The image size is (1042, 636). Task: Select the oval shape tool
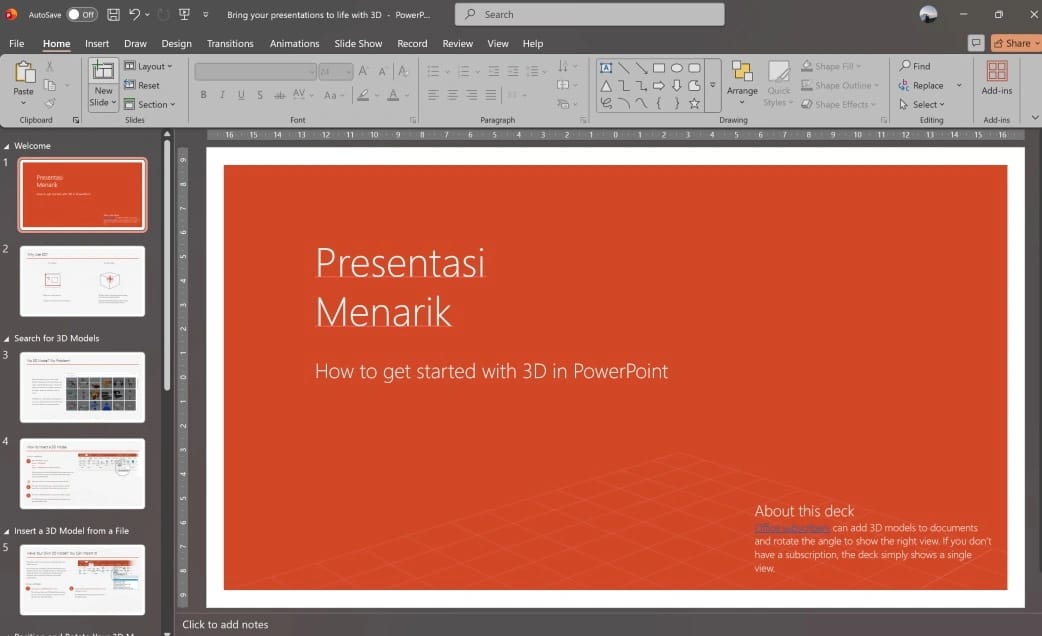(677, 67)
